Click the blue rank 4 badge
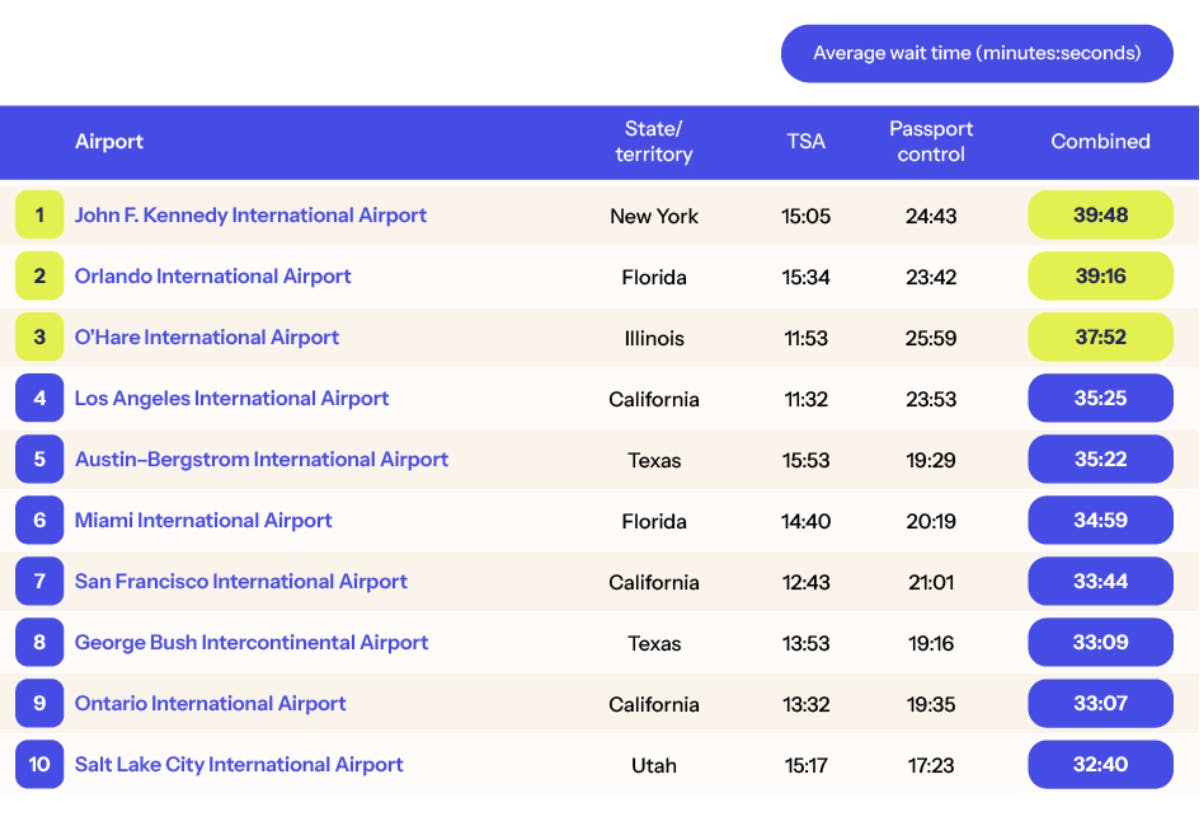This screenshot has width=1200, height=820. point(39,398)
